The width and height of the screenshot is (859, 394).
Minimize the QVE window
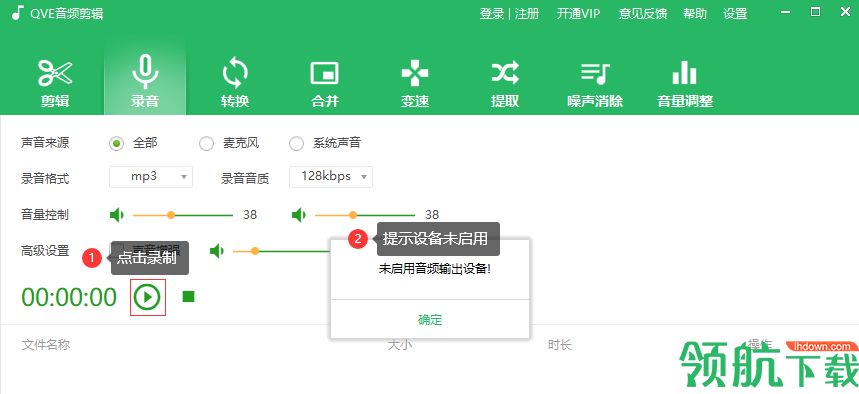coord(786,13)
